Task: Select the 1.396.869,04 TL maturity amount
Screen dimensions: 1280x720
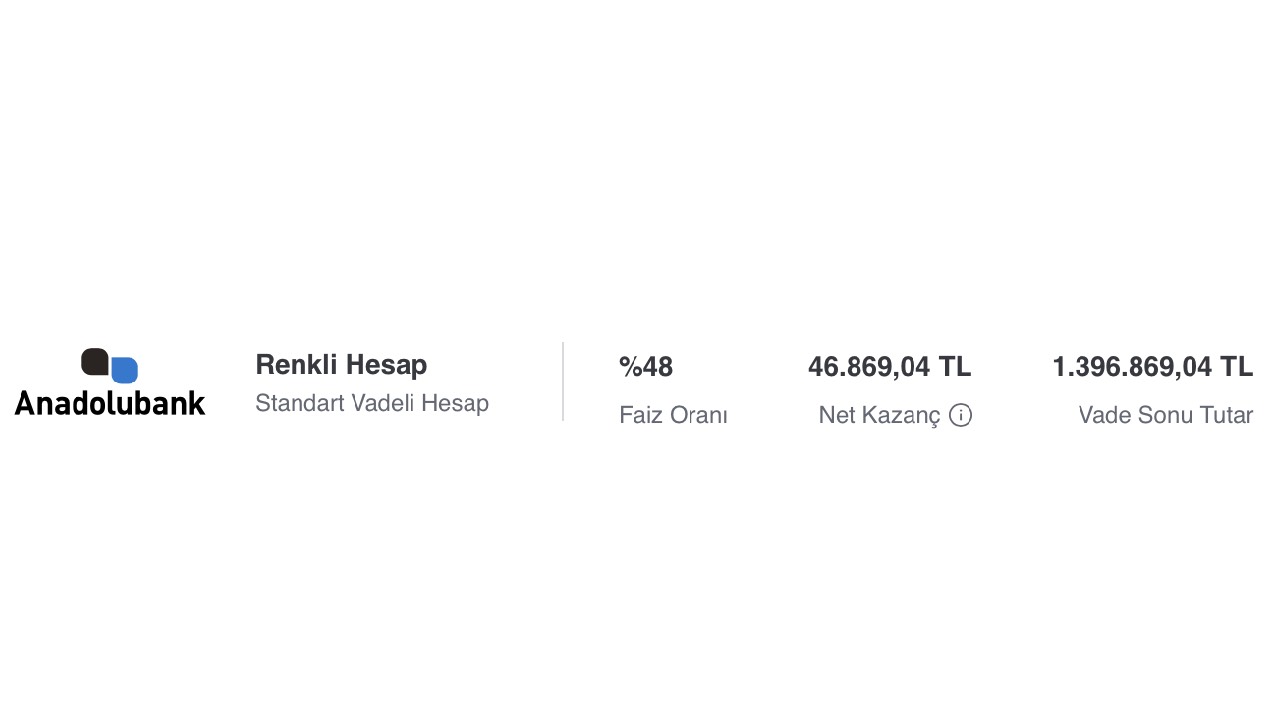Action: pos(1152,367)
